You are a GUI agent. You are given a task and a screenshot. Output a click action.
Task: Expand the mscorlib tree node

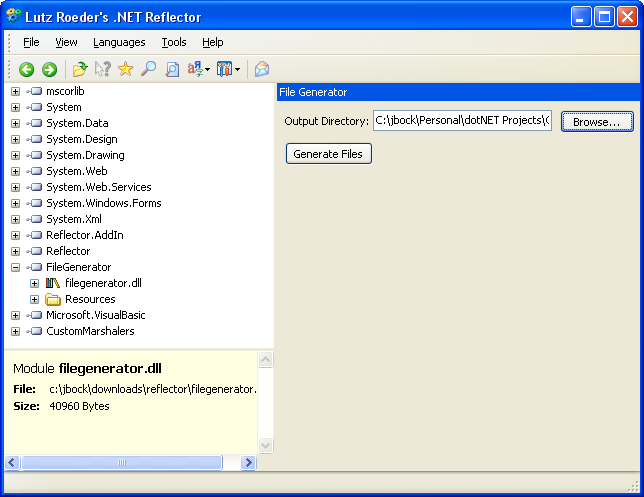pyautogui.click(x=16, y=91)
